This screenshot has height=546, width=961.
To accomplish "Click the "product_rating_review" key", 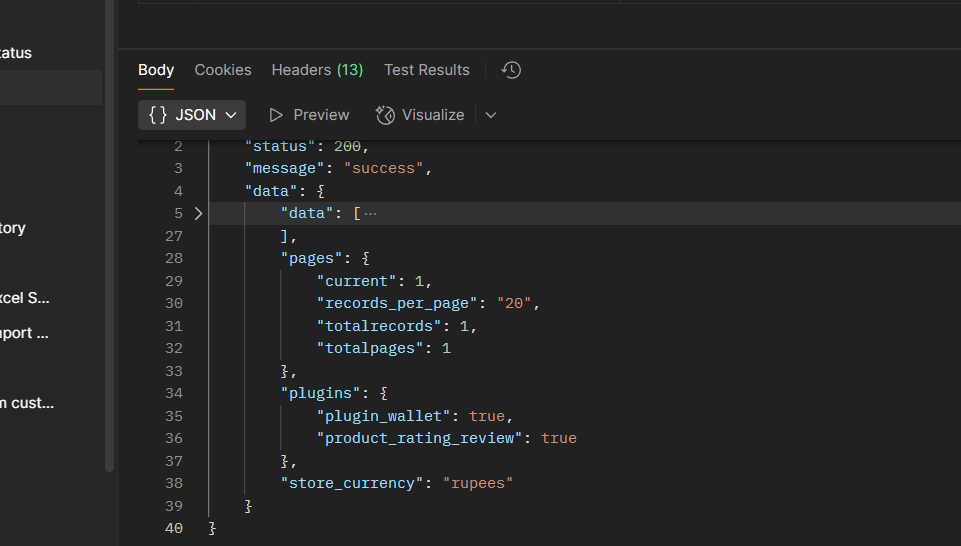I will point(419,439).
